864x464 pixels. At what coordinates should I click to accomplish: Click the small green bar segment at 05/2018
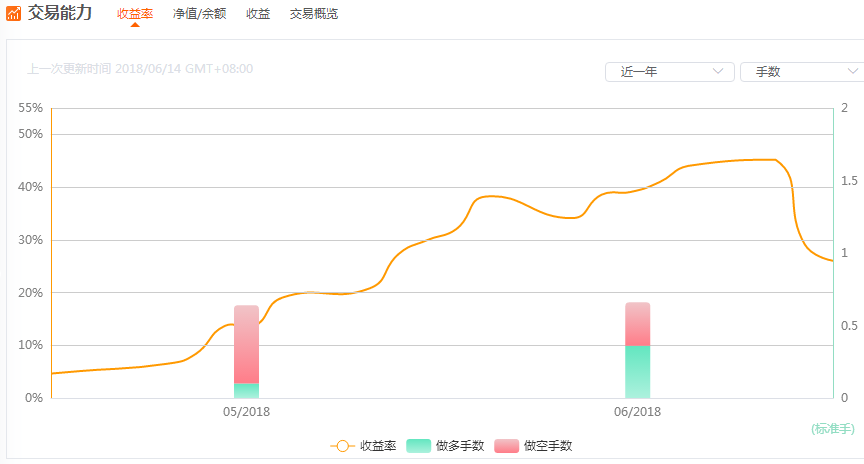pyautogui.click(x=246, y=390)
